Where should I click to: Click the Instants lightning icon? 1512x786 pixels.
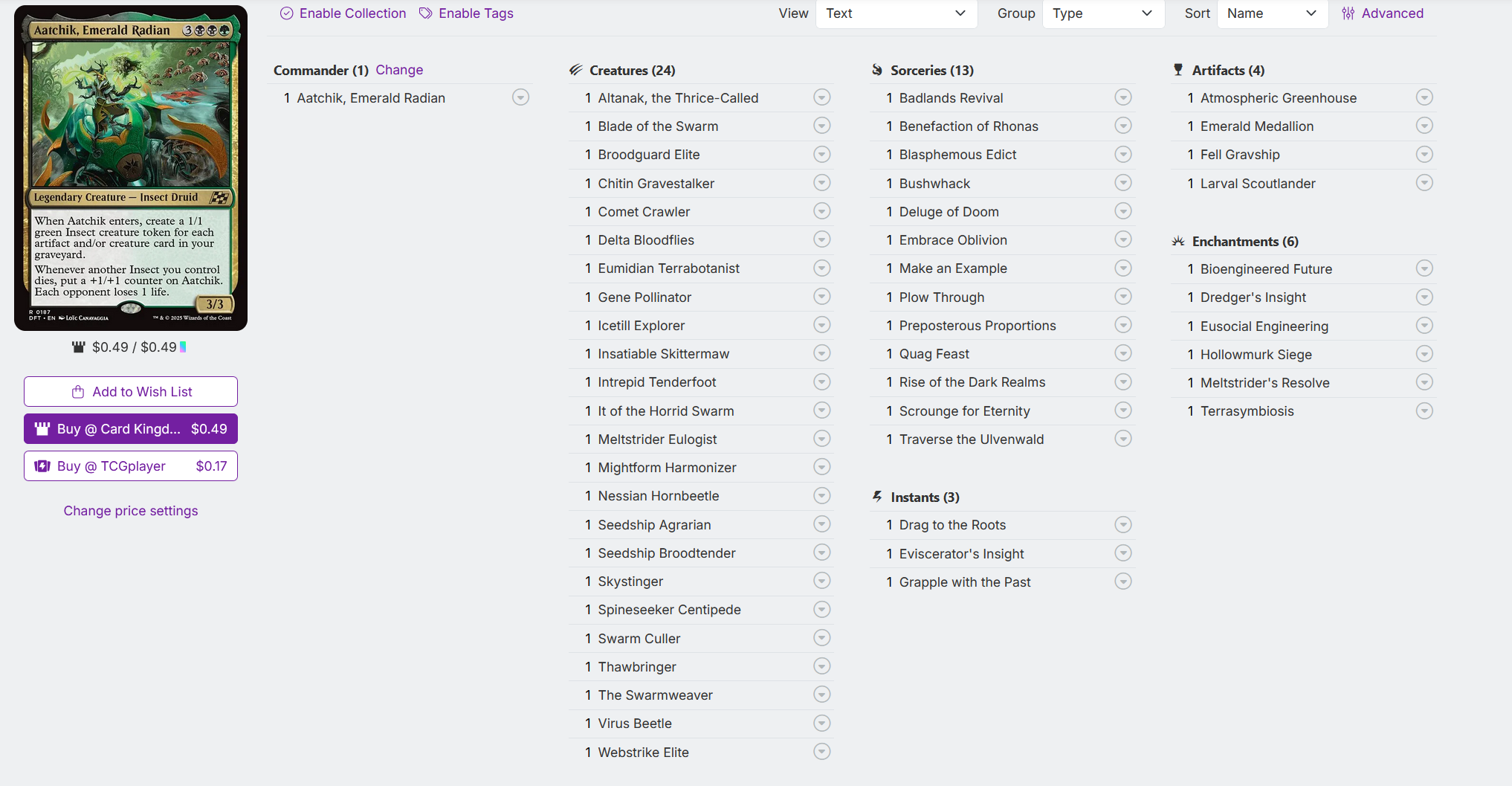click(877, 497)
